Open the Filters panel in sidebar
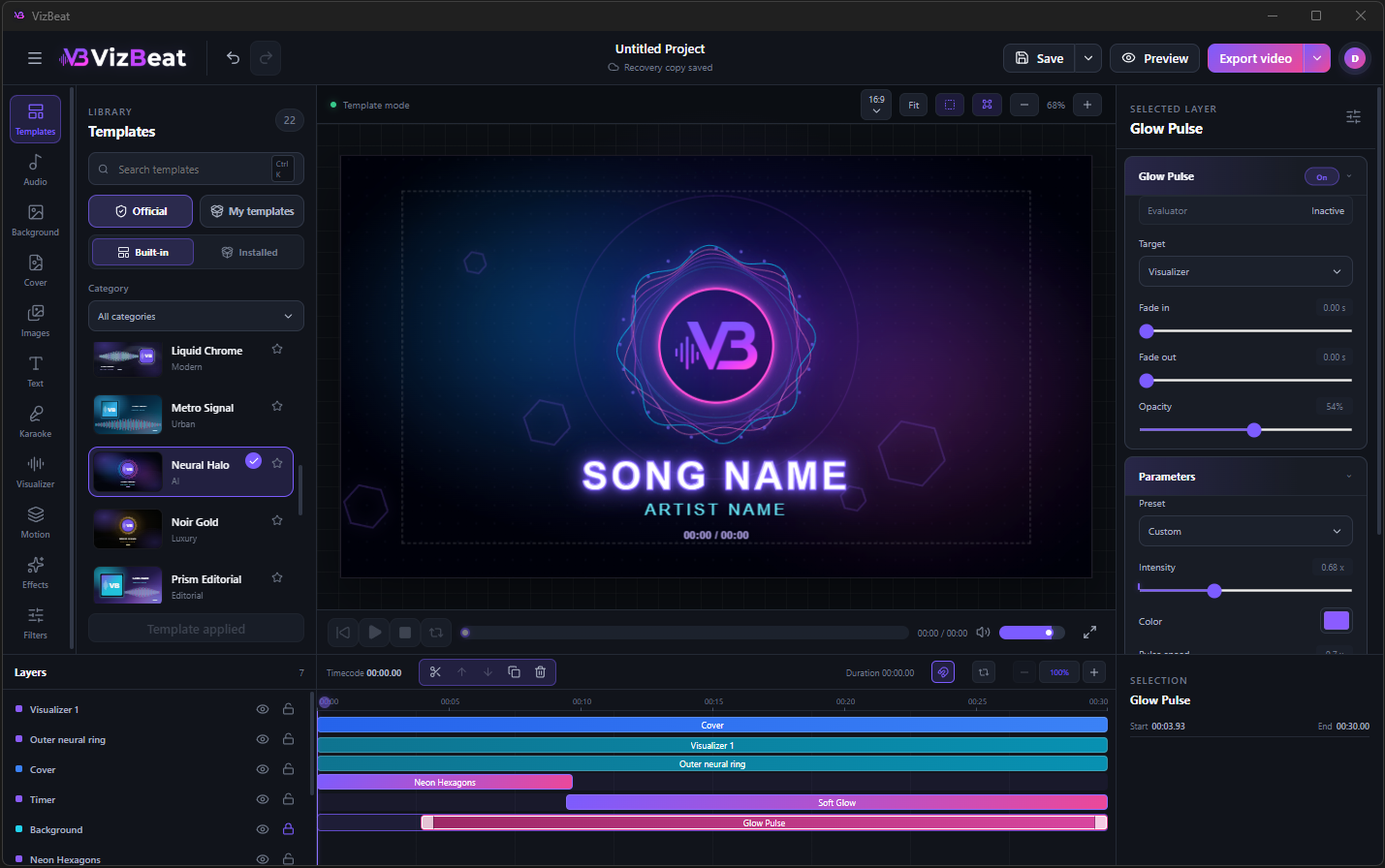This screenshot has width=1385, height=868. pyautogui.click(x=35, y=623)
